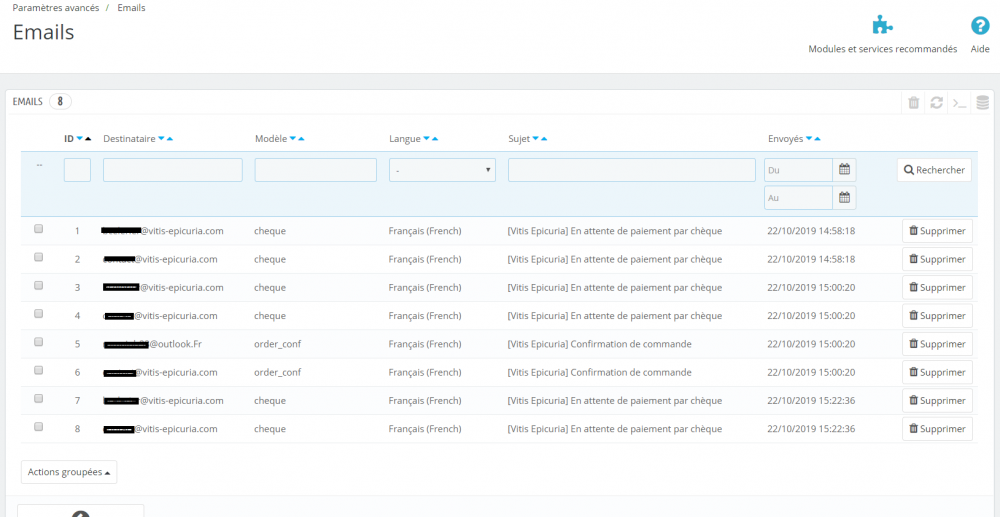Sort Langue column ascending
1000x517 pixels.
pos(434,138)
